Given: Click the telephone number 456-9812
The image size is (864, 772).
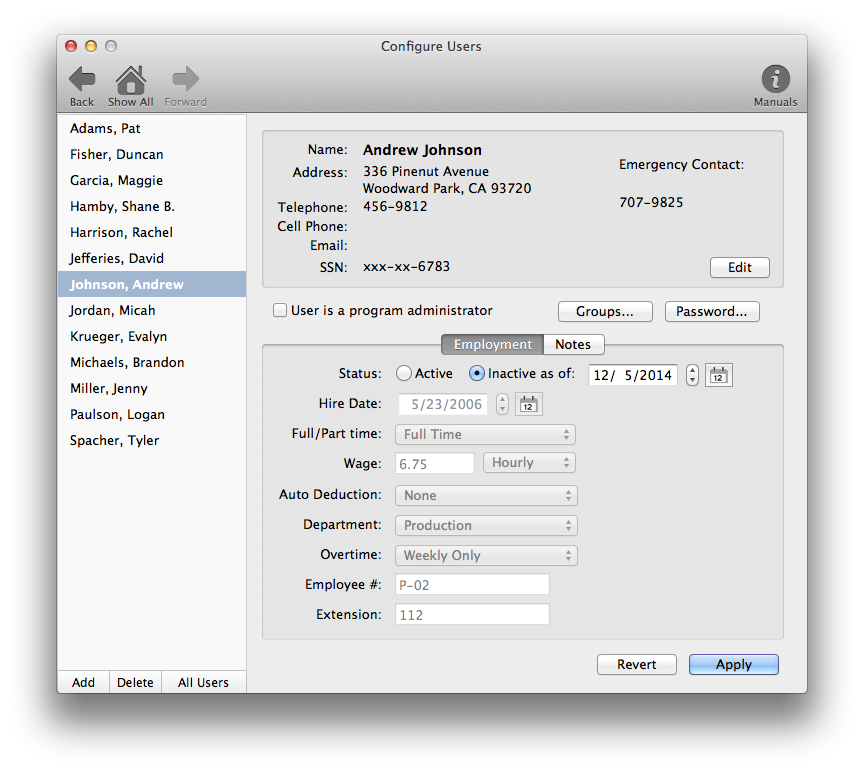Looking at the screenshot, I should click(x=395, y=207).
